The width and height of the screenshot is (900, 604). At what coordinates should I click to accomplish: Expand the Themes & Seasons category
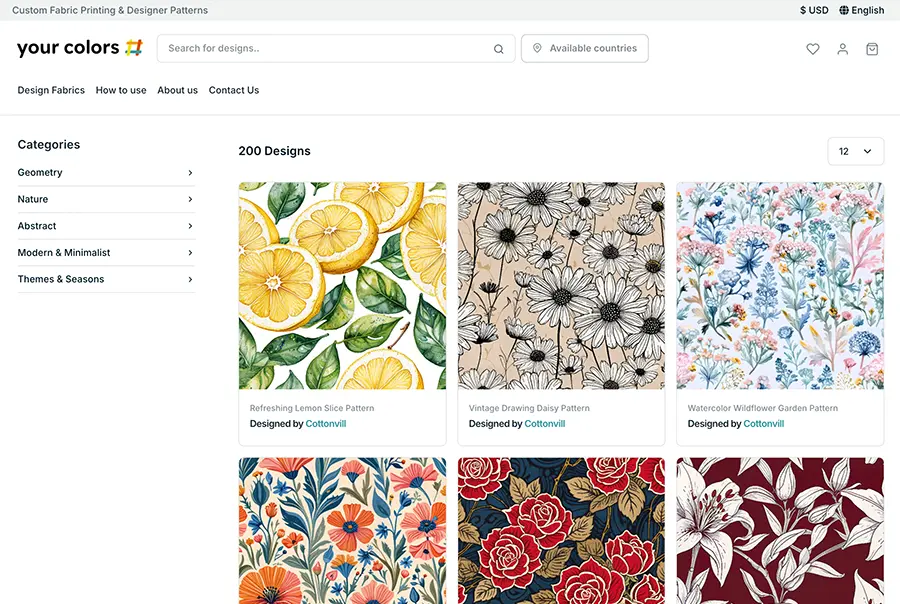point(106,279)
